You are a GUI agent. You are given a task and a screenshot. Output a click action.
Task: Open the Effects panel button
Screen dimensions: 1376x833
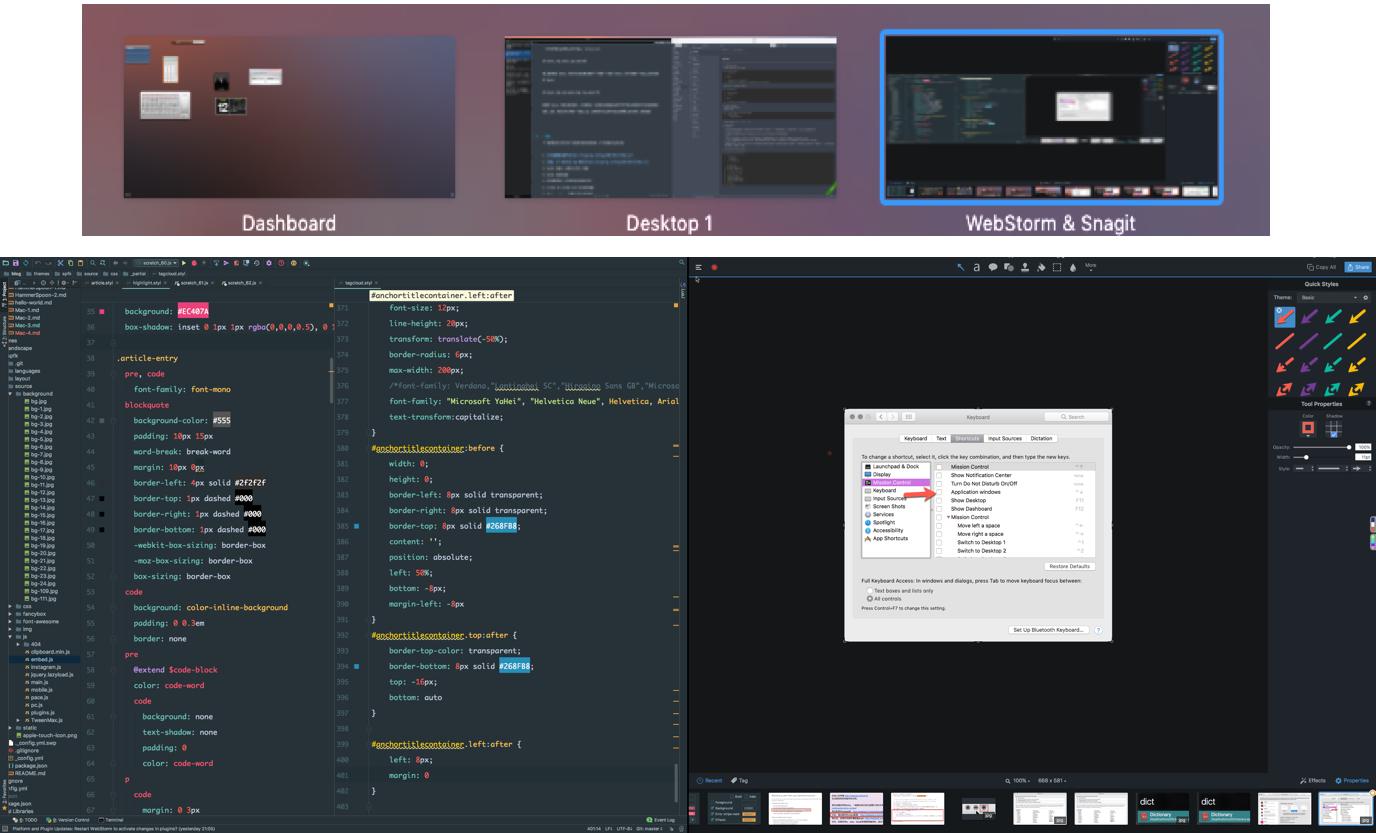point(1313,781)
